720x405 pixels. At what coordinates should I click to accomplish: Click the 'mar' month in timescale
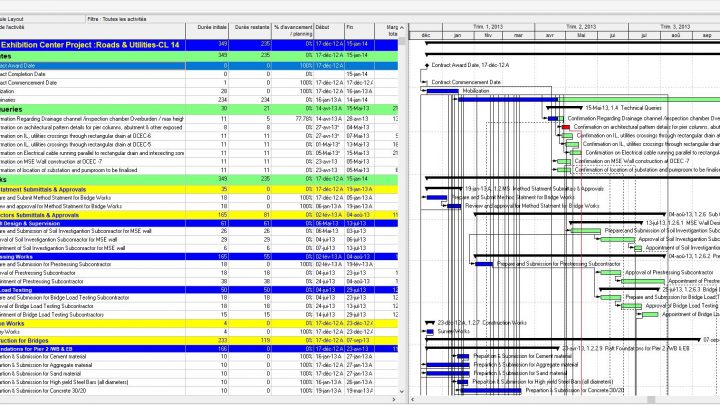518,35
